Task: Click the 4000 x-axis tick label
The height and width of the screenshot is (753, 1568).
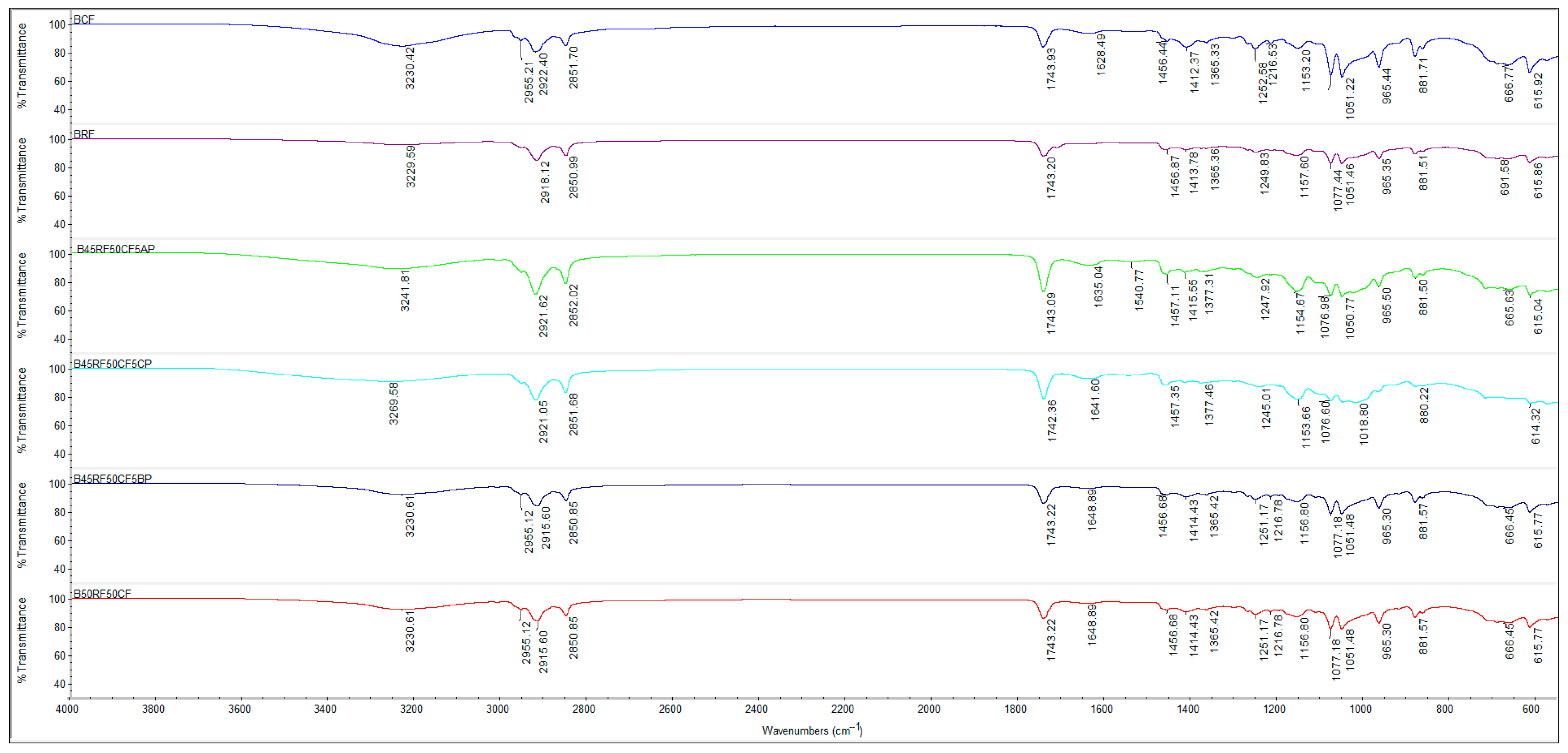Action: tap(67, 709)
